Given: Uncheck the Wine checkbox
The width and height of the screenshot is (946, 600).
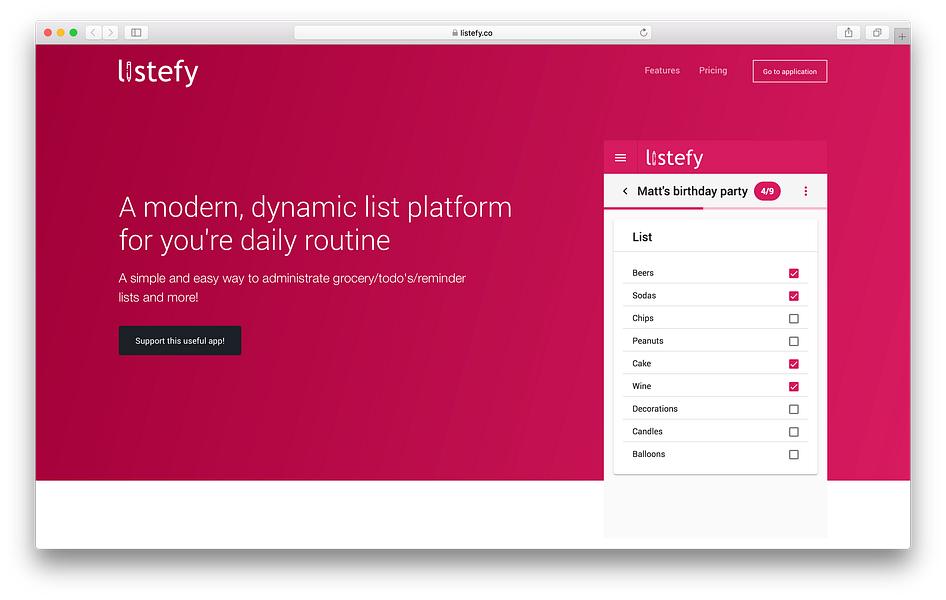Looking at the screenshot, I should (x=793, y=387).
